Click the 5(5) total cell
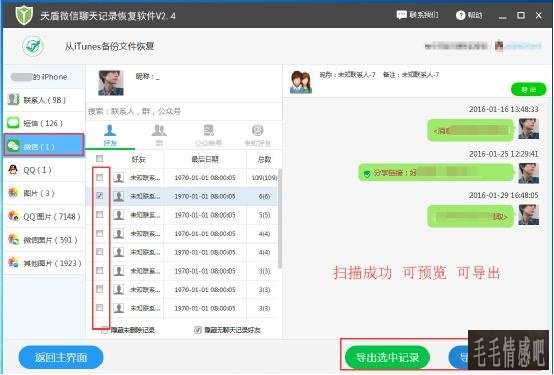Screen dimensions: 554x375 click(264, 215)
